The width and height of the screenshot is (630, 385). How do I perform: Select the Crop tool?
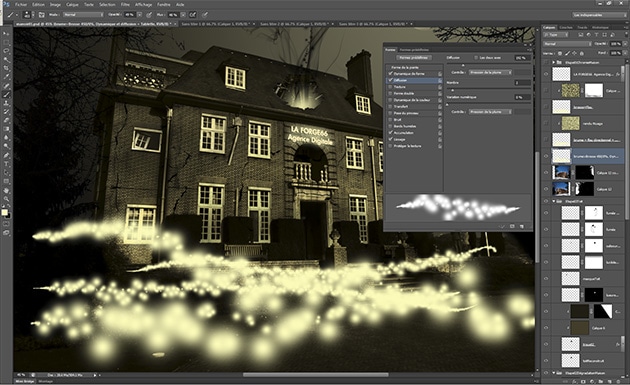6,68
